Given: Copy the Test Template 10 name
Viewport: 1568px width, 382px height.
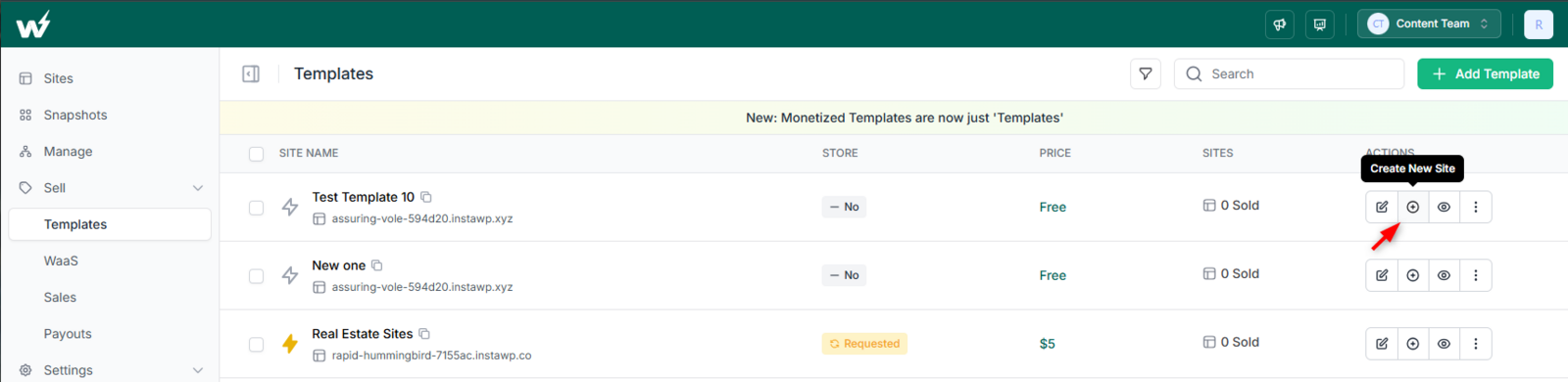Looking at the screenshot, I should click(426, 197).
